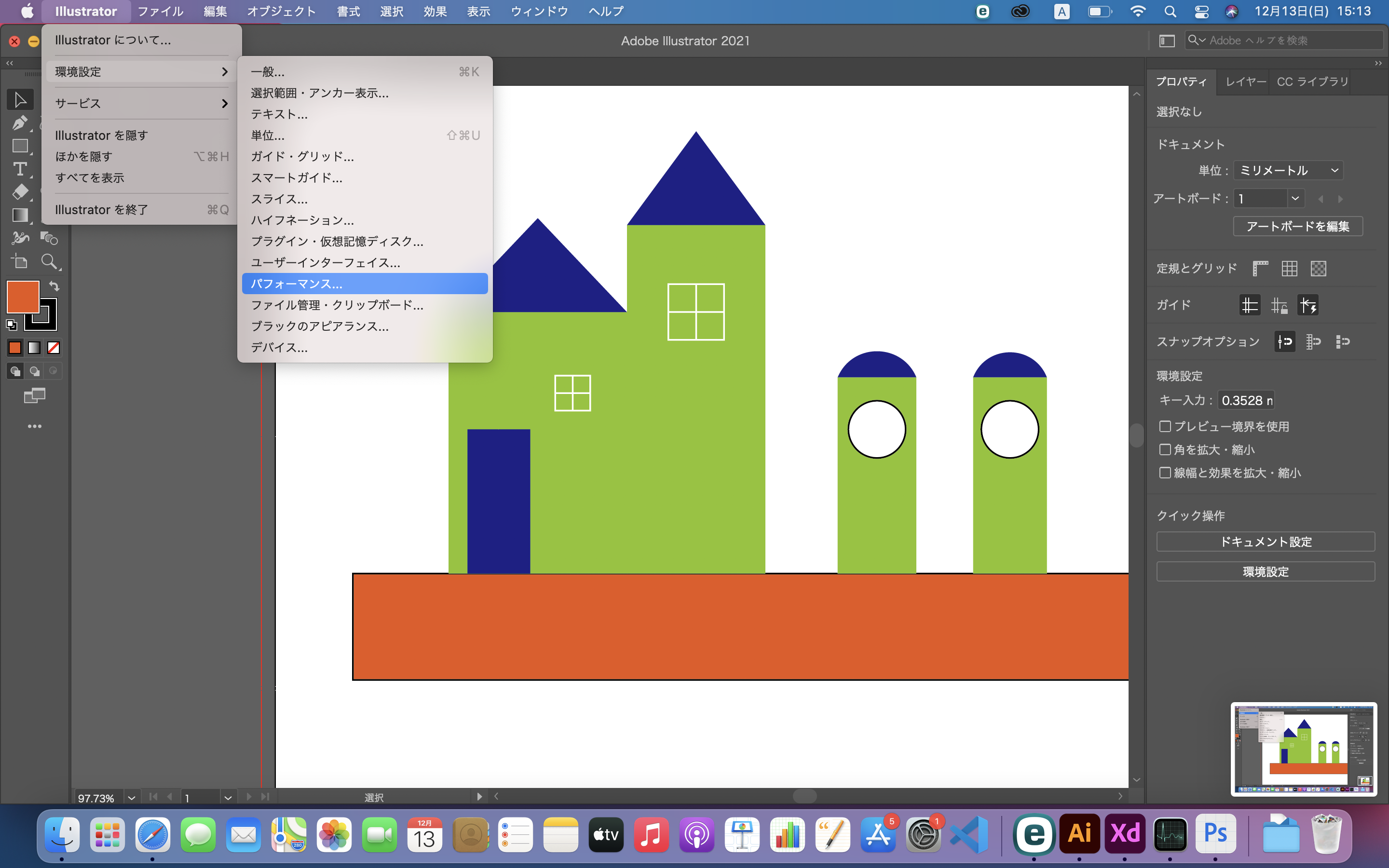Image resolution: width=1389 pixels, height=868 pixels.
Task: Choose the Type tool
Action: [x=20, y=169]
